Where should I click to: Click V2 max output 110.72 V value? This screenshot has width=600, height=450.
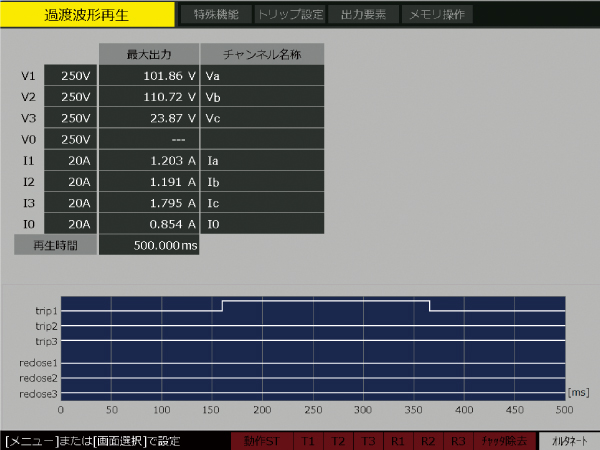pyautogui.click(x=149, y=97)
